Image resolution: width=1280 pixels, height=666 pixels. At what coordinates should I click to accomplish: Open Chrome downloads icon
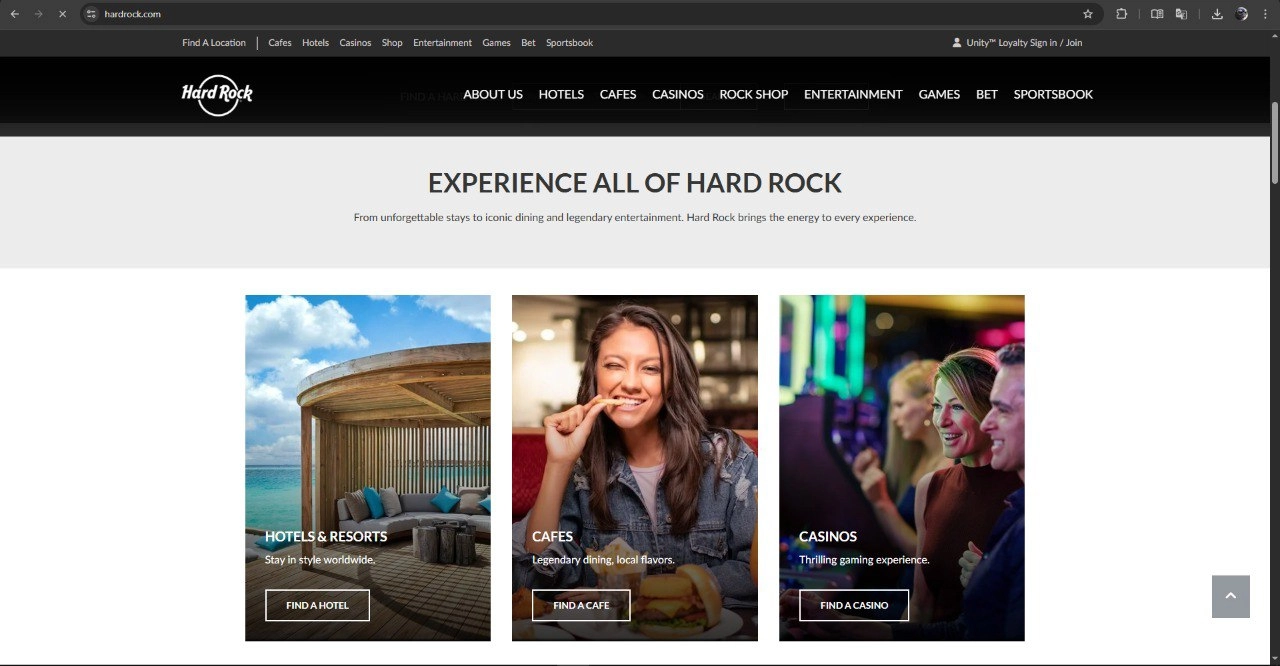click(1217, 14)
